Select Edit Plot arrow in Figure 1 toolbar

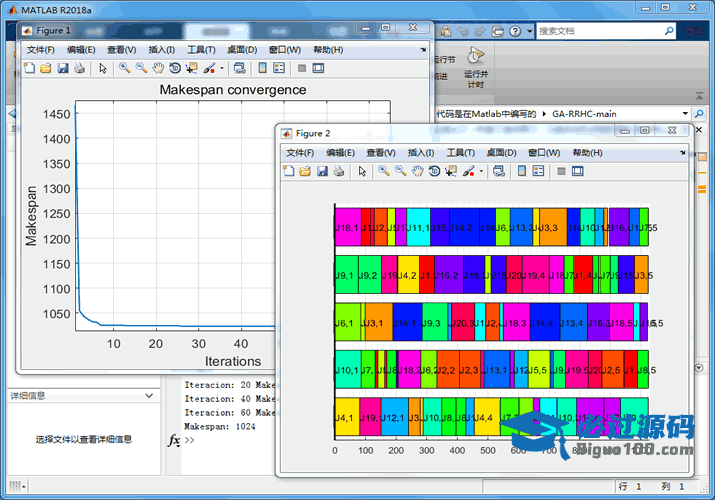103,68
